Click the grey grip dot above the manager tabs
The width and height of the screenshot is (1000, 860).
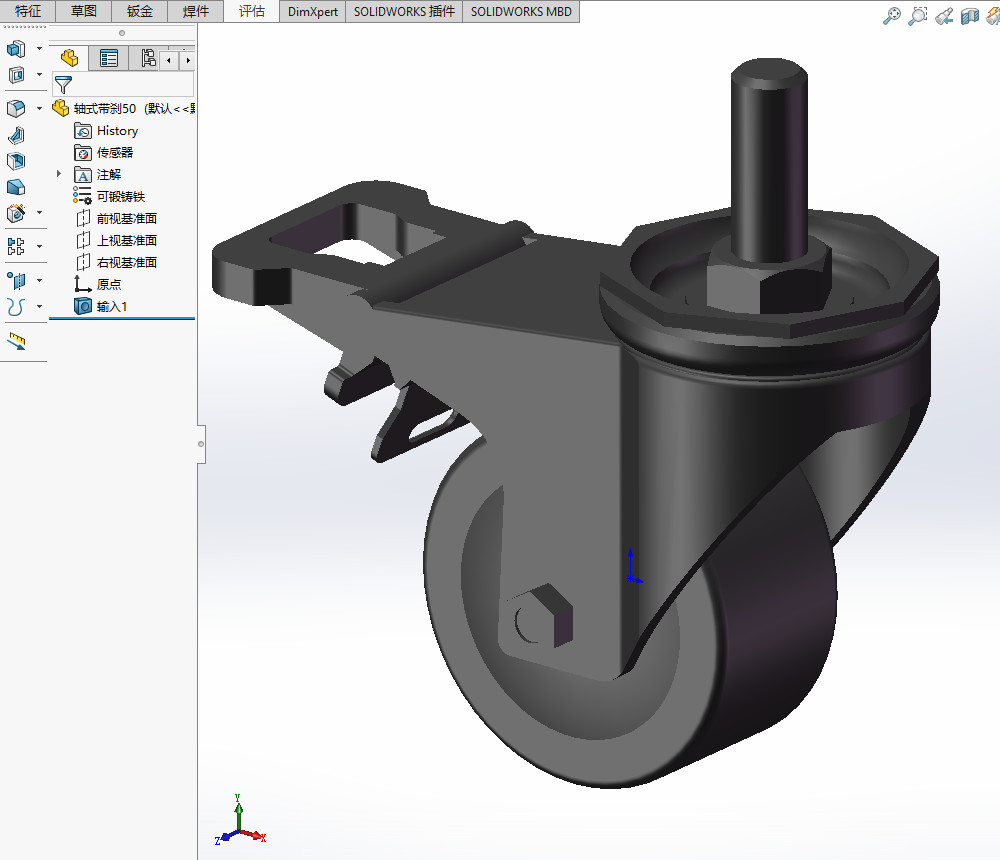tap(122, 33)
